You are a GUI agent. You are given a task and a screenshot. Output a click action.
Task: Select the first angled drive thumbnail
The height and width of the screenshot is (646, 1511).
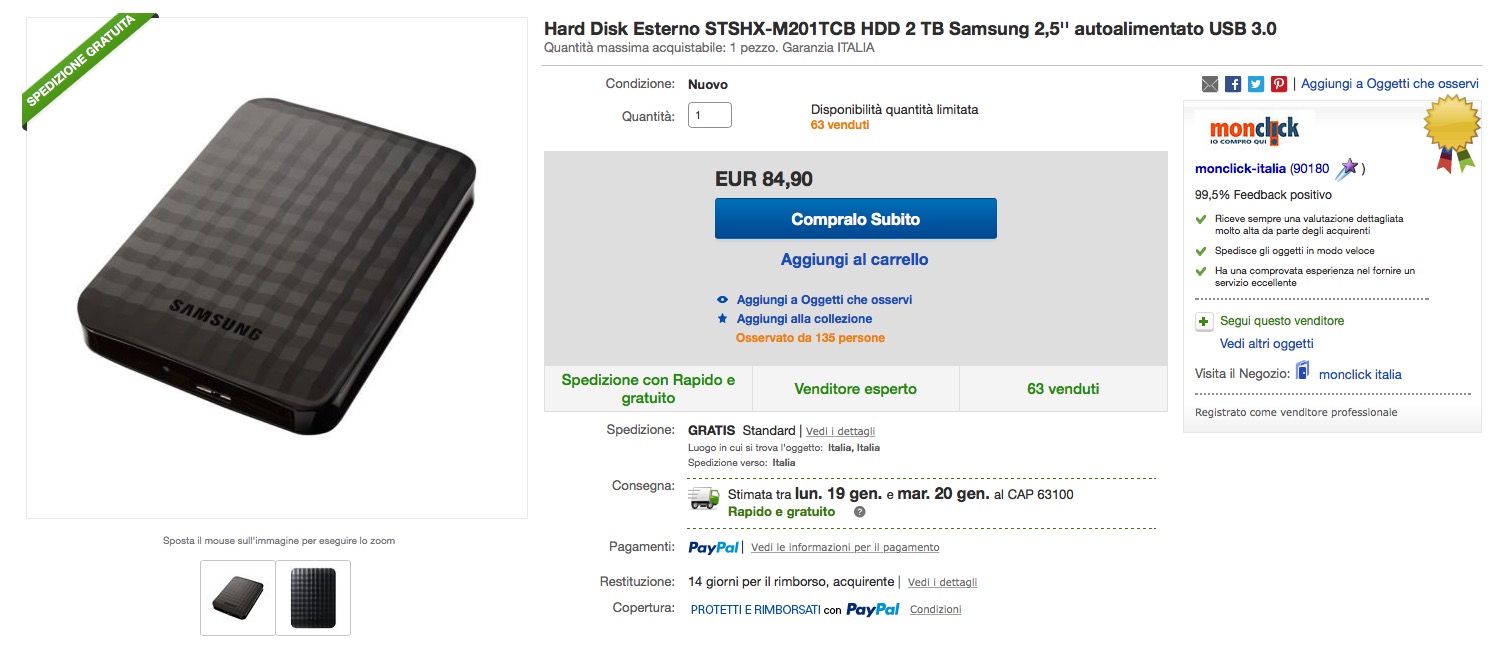238,598
